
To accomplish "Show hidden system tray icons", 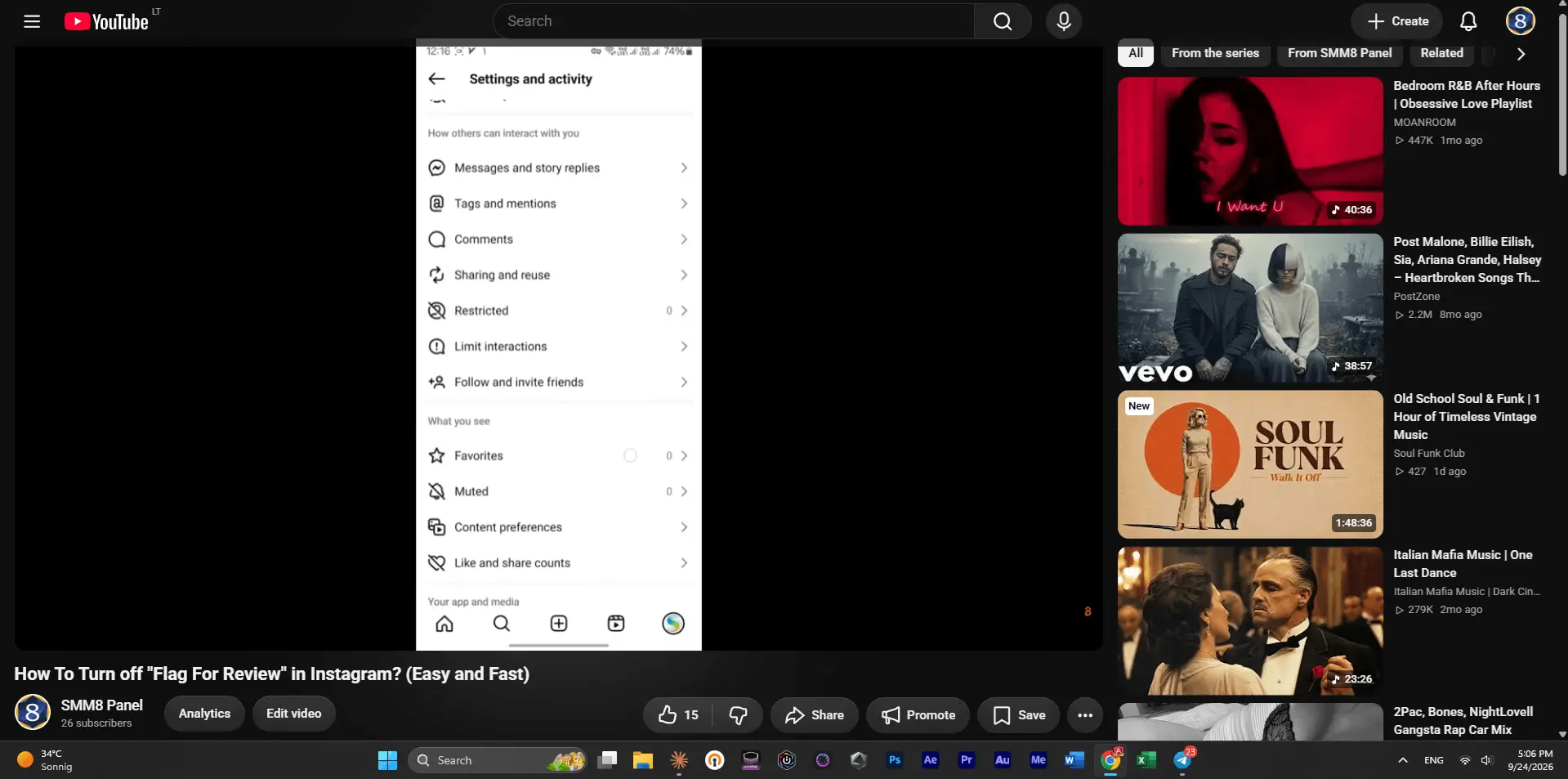I will coord(1403,760).
